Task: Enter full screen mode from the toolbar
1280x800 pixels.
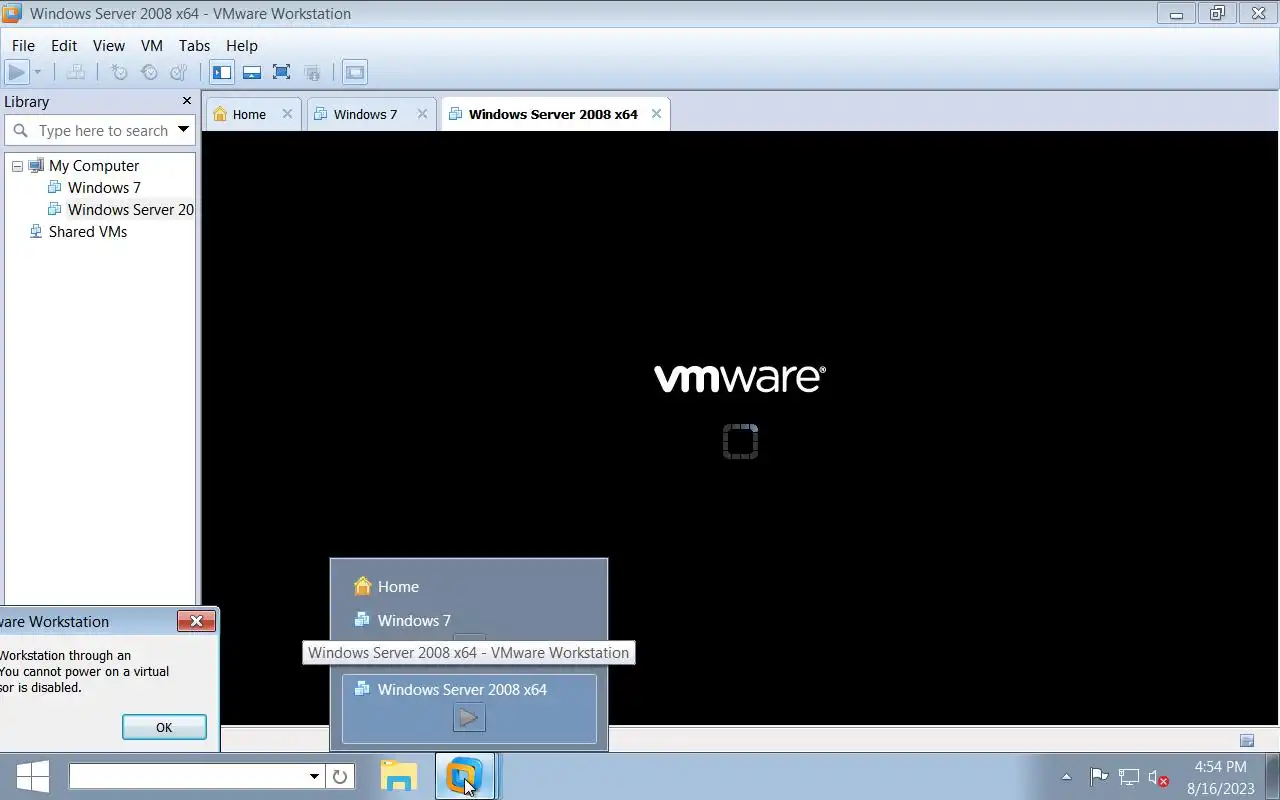Action: pyautogui.click(x=282, y=72)
